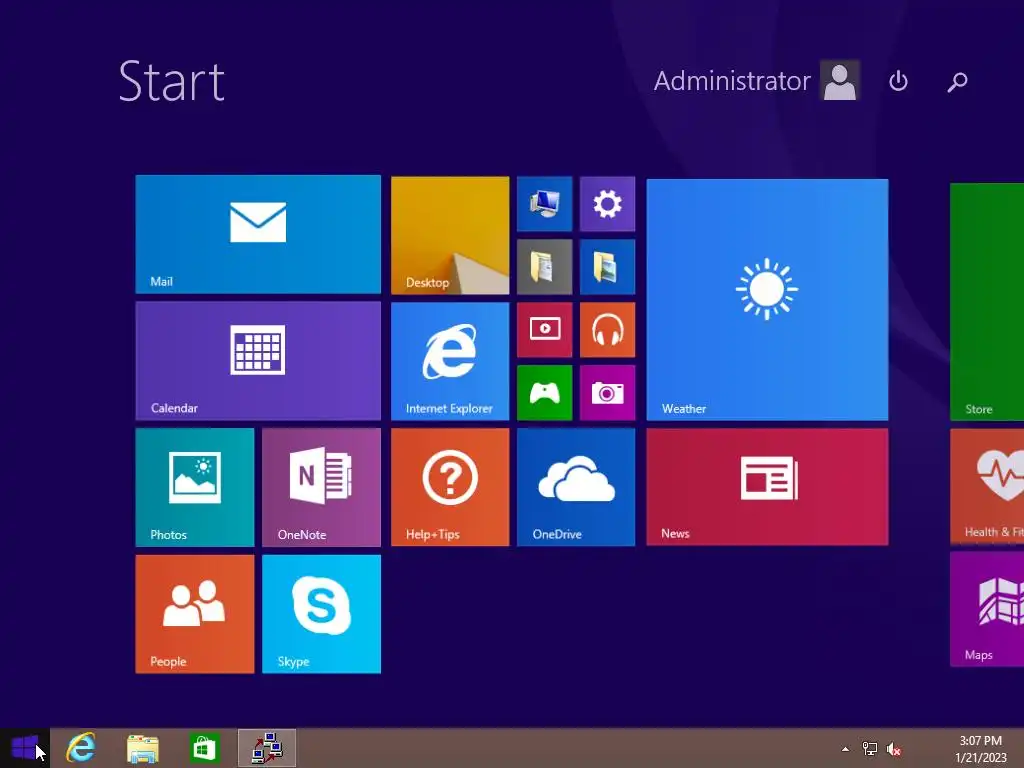Open the Pictures folder small tile

coord(607,266)
